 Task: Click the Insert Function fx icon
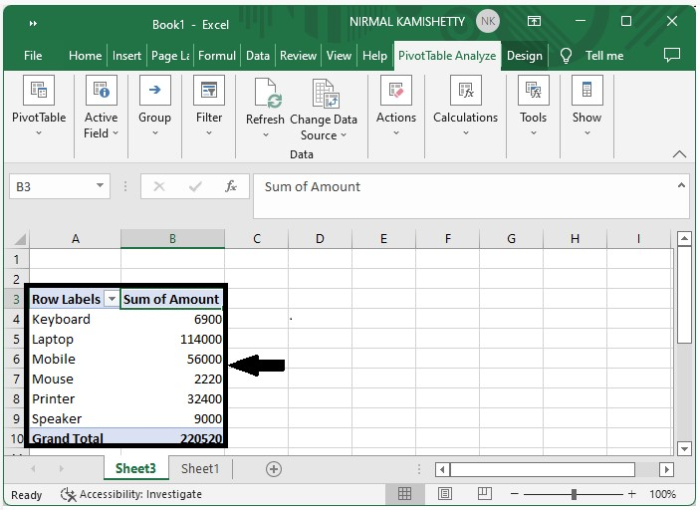(x=231, y=187)
